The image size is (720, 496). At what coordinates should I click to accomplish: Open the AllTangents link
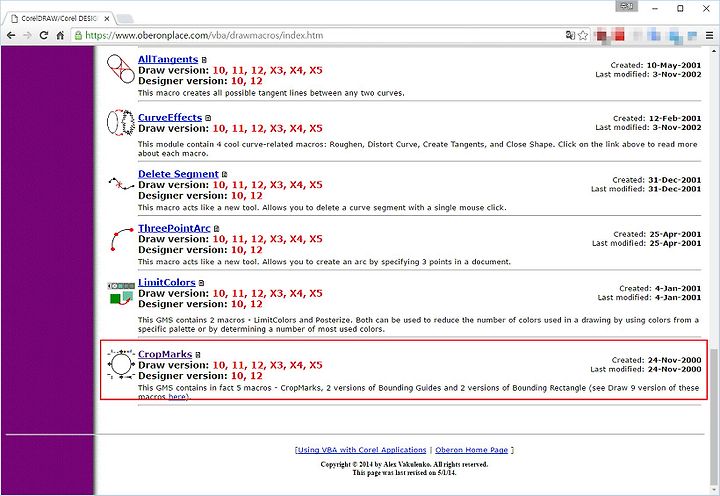[x=168, y=59]
